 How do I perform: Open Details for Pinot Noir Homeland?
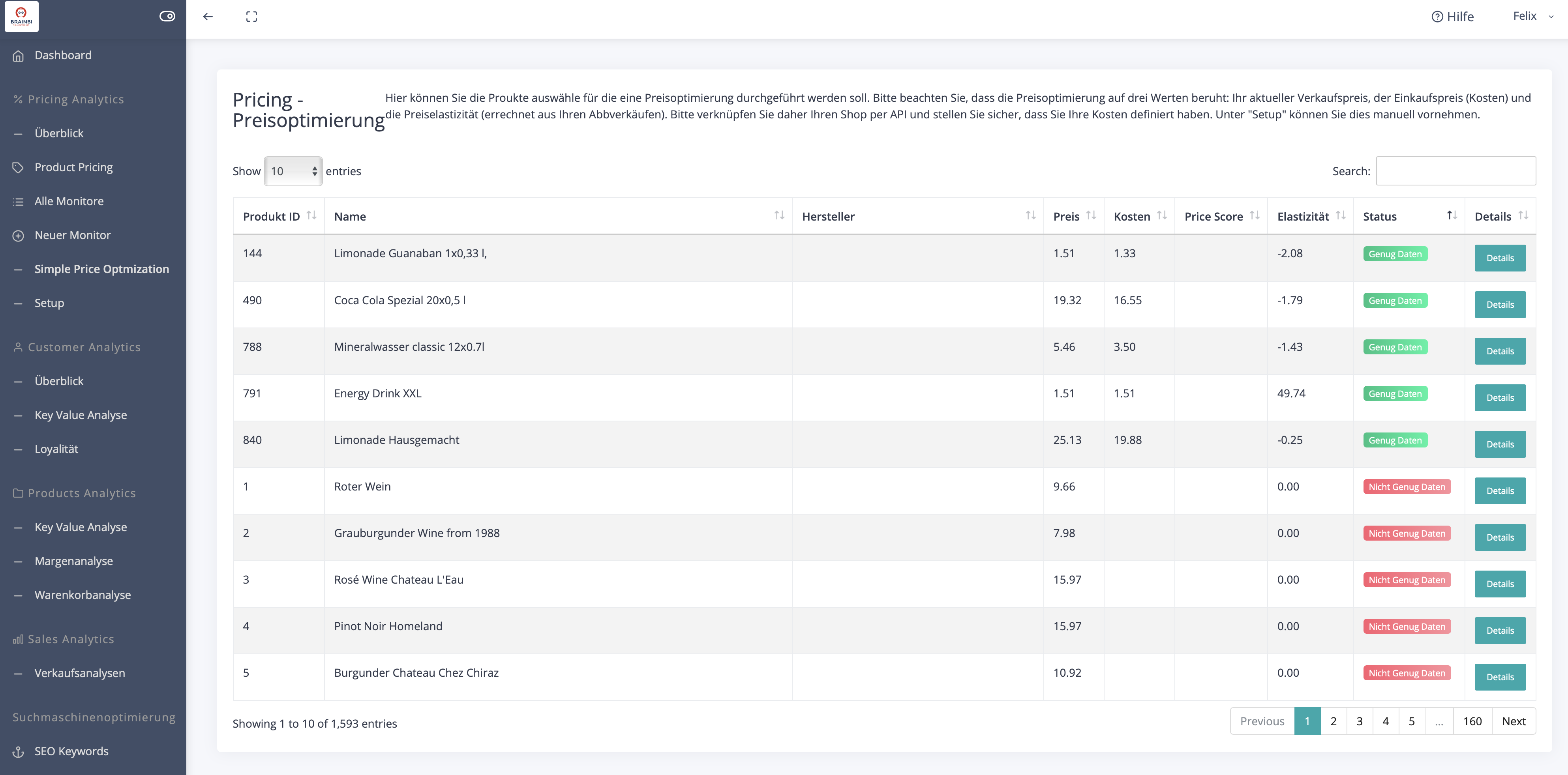point(1500,631)
